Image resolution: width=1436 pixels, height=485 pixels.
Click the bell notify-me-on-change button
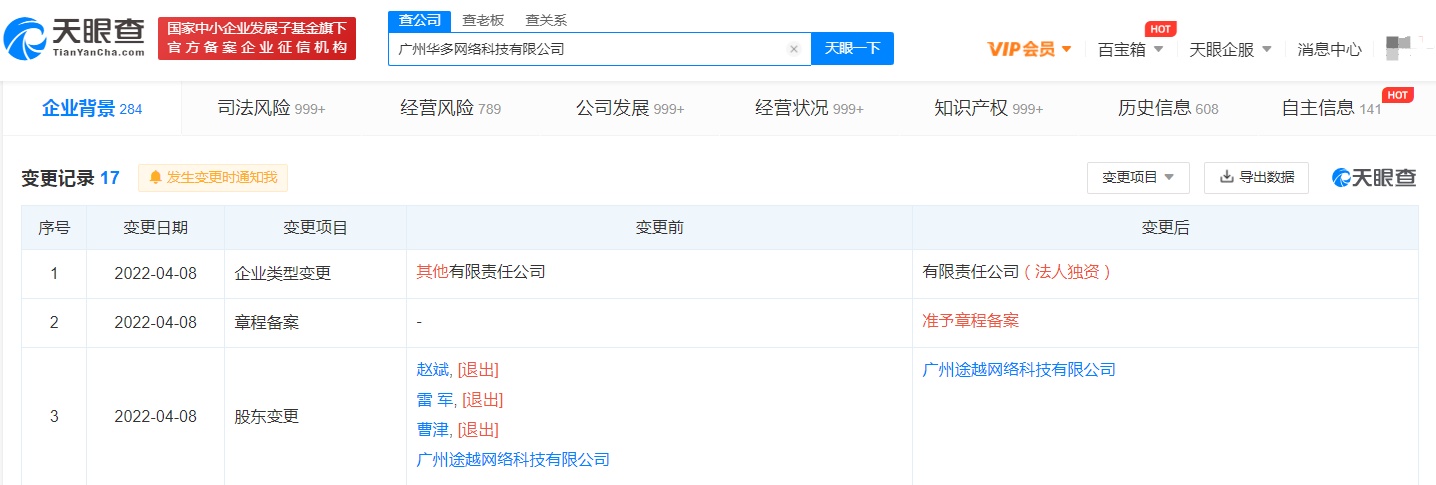click(x=213, y=178)
